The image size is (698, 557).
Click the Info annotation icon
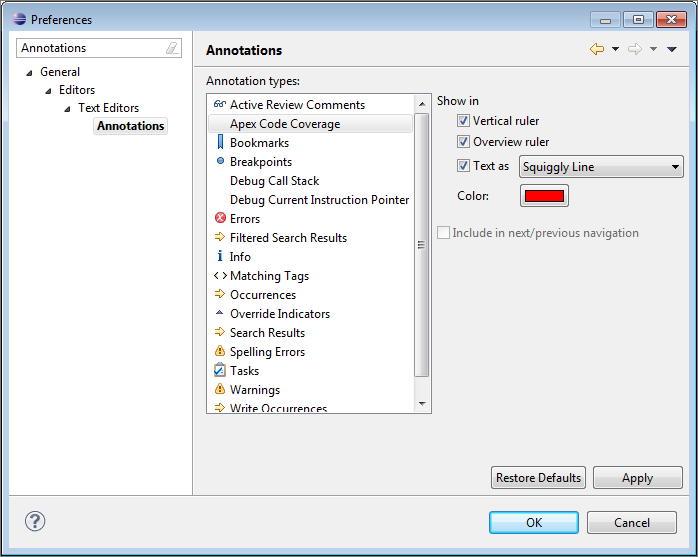coord(219,256)
